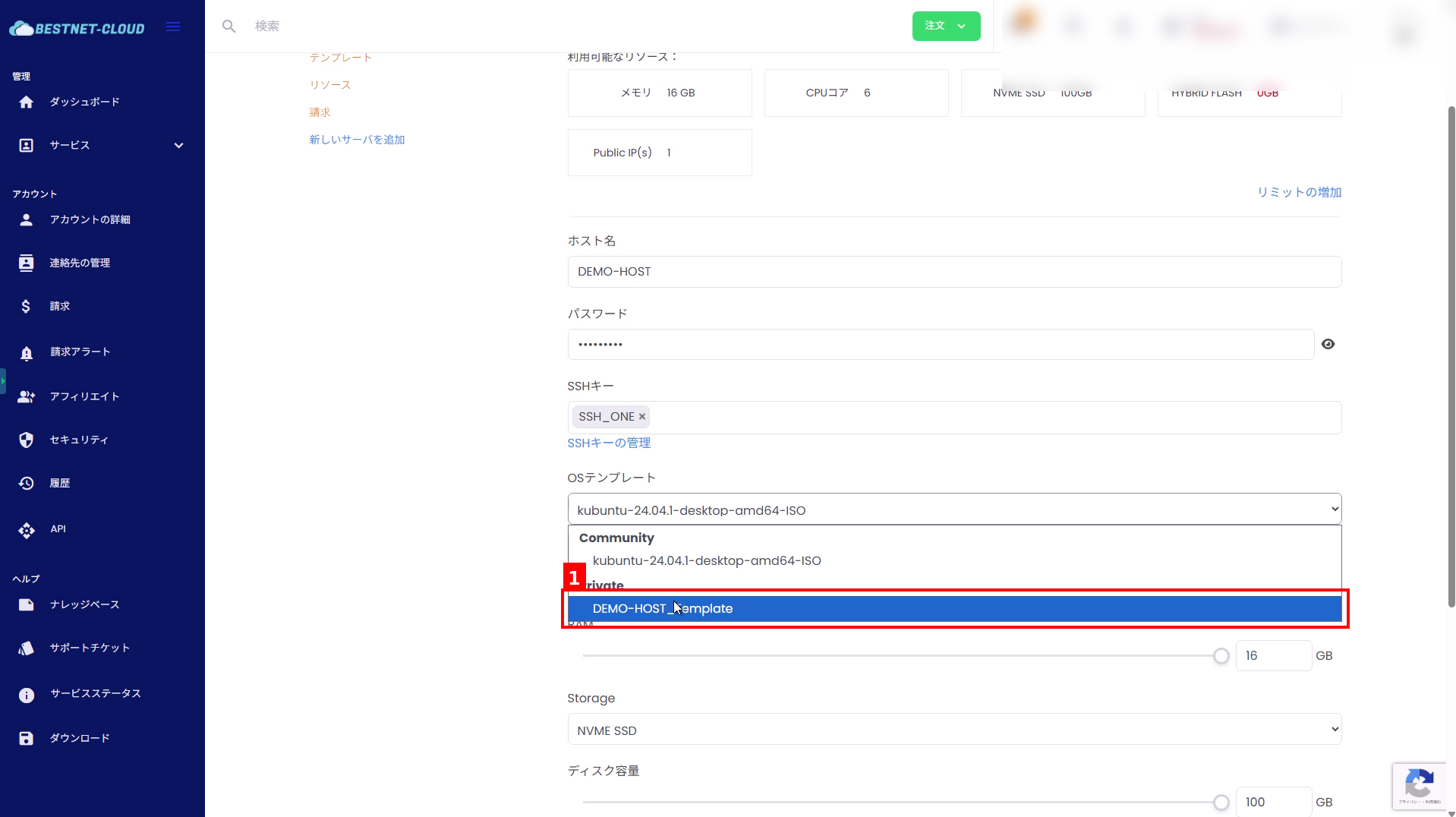Collapse sidebar with hamburger menu icon

[173, 27]
